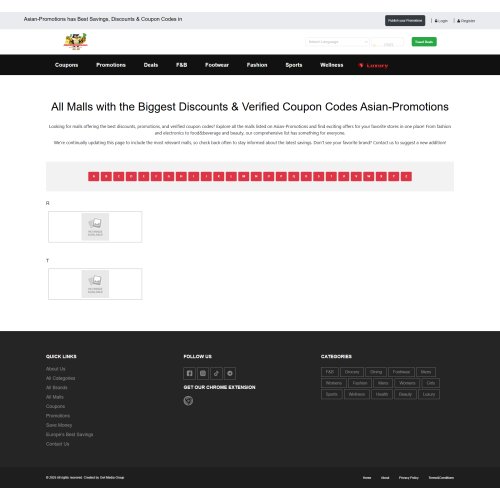The width and height of the screenshot is (500, 500).
Task: Click the Chrome extension icon
Action: pos(188,400)
